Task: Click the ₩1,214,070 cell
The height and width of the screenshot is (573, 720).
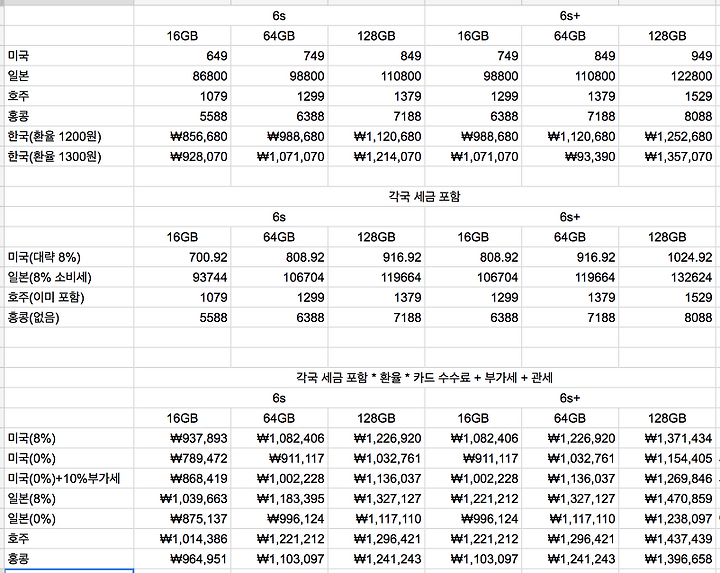Action: (x=377, y=157)
